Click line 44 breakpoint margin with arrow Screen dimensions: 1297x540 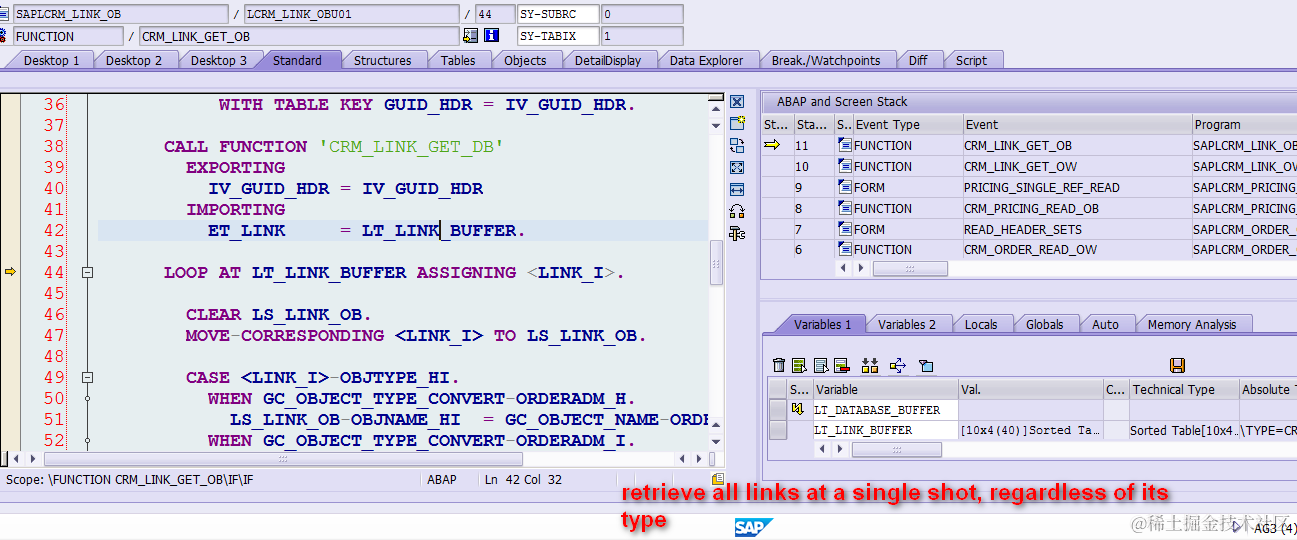tap(10, 272)
